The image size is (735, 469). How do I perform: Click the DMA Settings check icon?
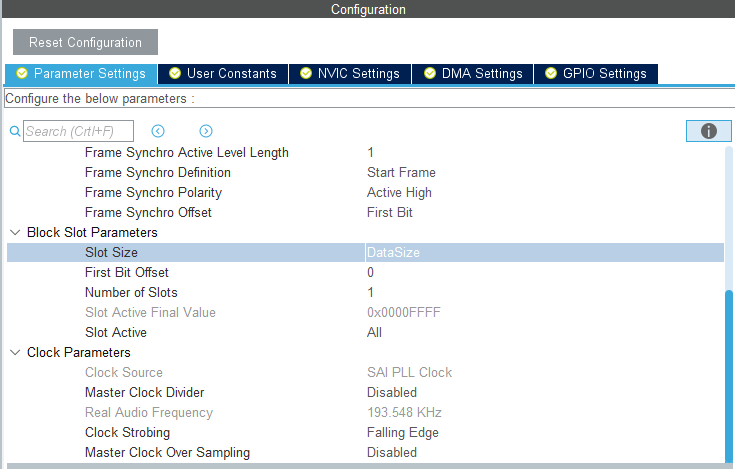[x=429, y=73]
